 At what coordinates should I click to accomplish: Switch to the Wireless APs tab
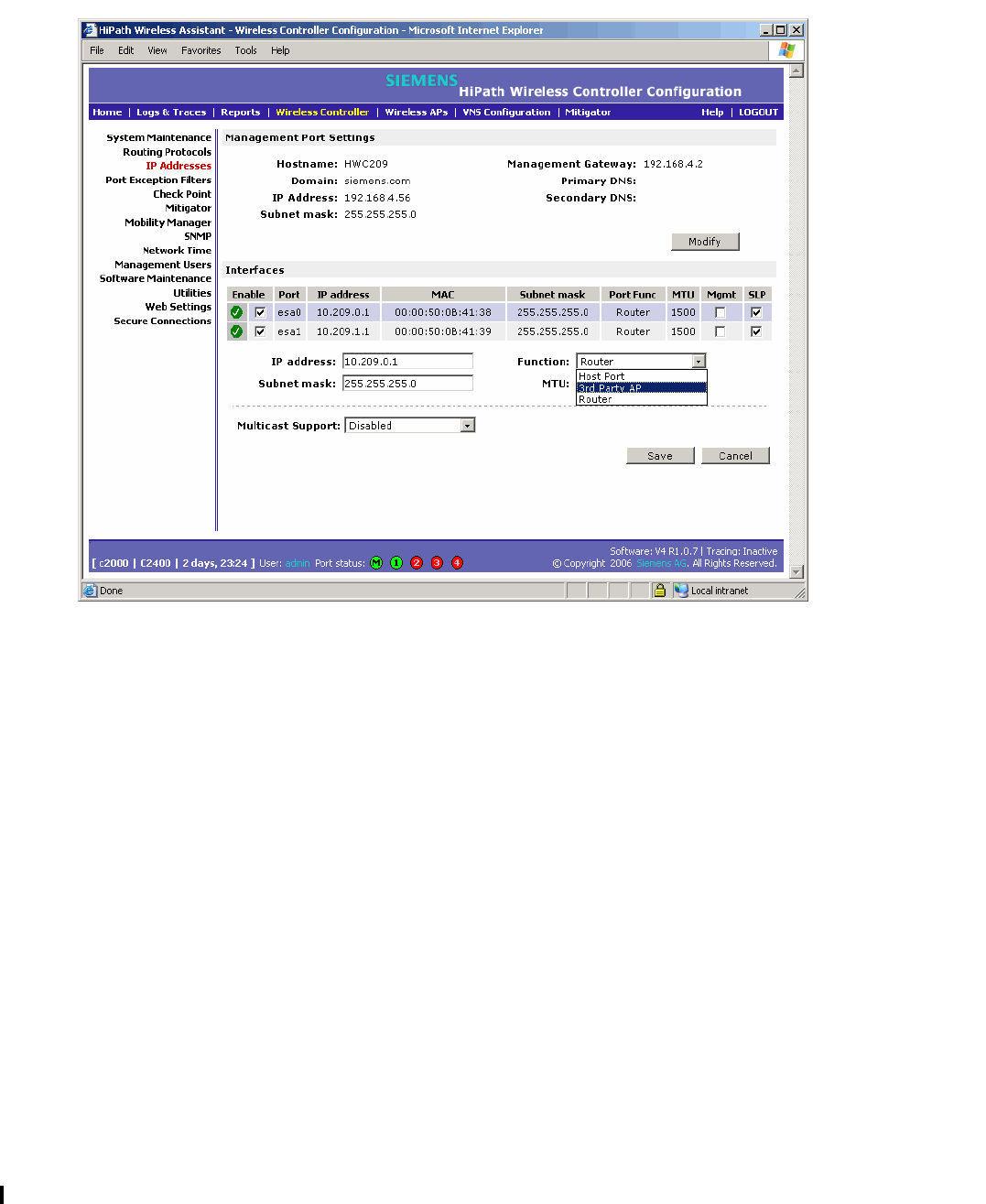(x=417, y=113)
